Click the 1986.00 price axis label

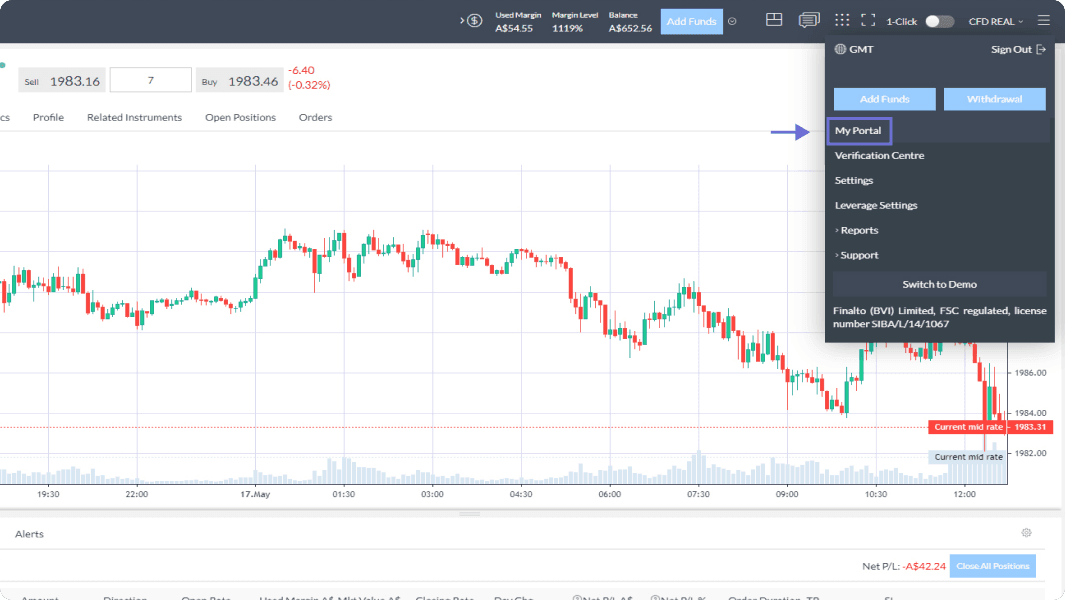coord(1030,373)
